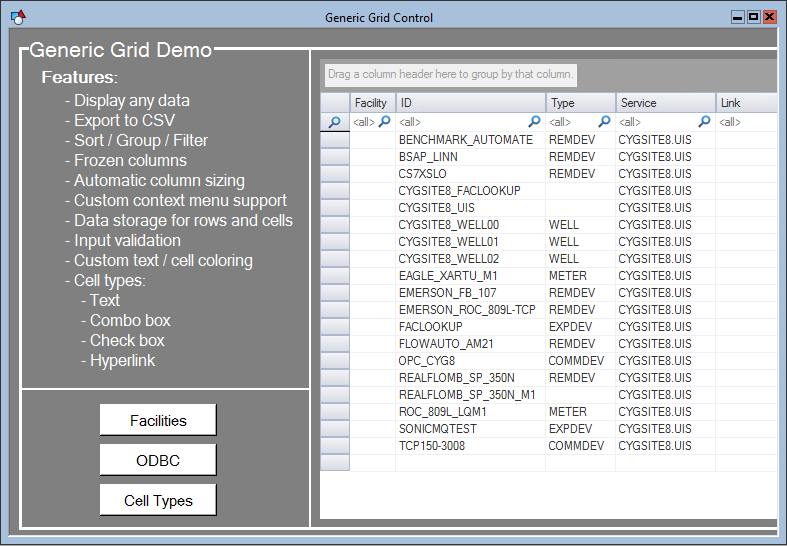Click CYGSITE8.UIS service in CS7XSLO row
The image size is (787, 546).
pyautogui.click(x=666, y=174)
